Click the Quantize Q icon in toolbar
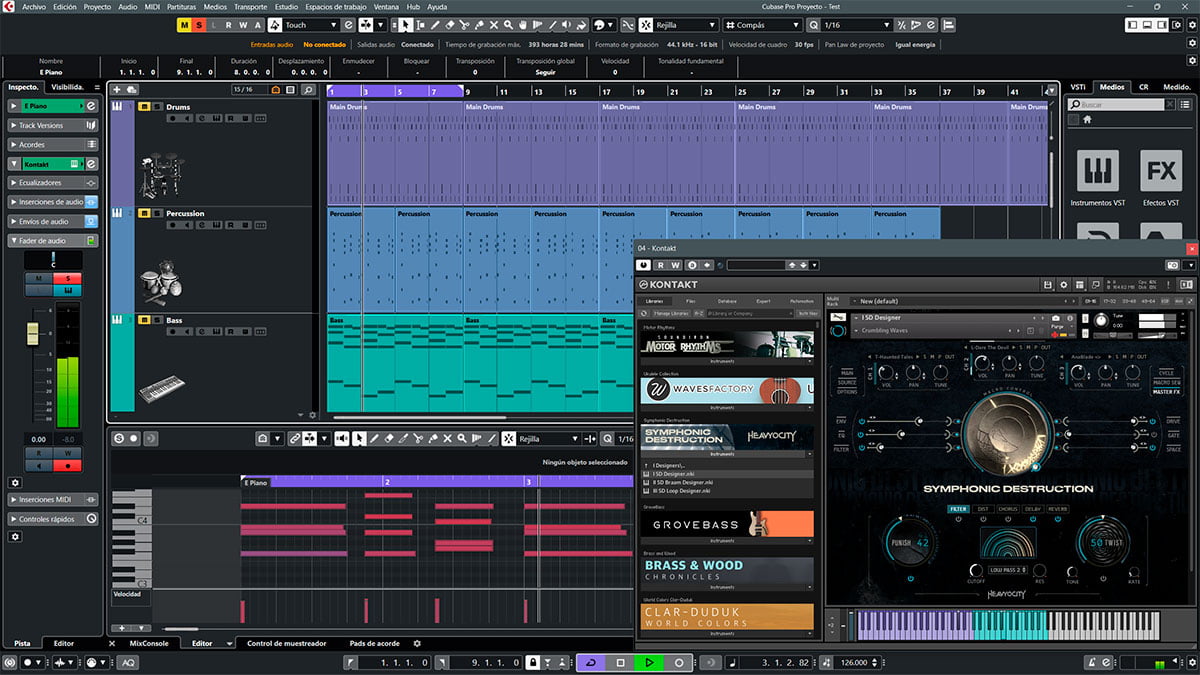This screenshot has height=675, width=1200. 813,24
